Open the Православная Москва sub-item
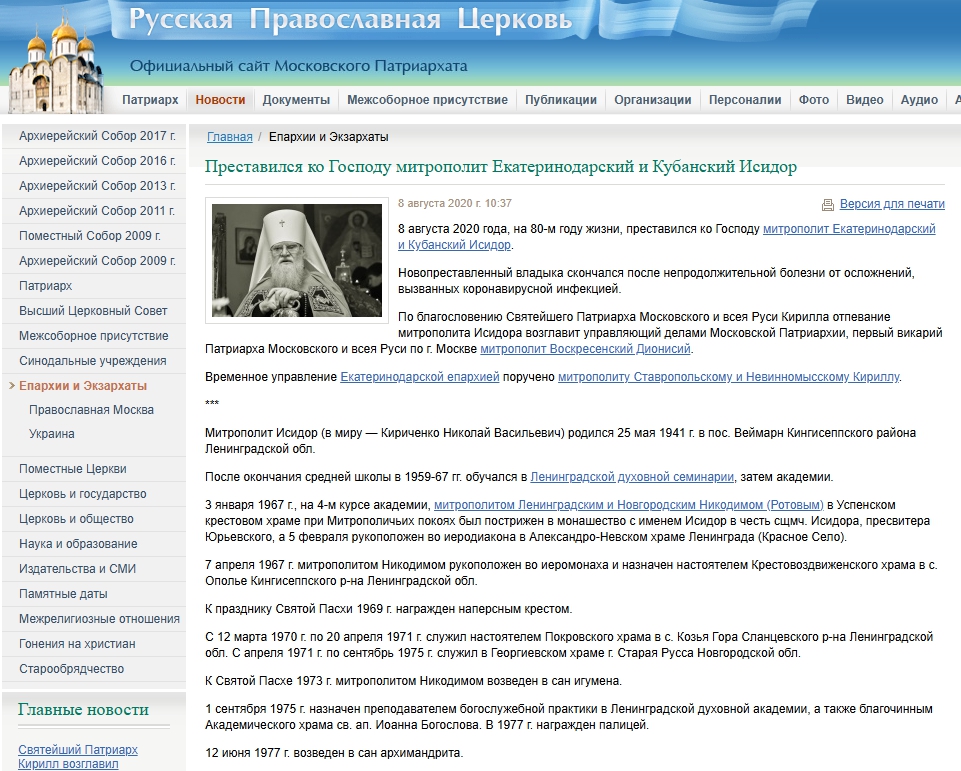961x771 pixels. [91, 410]
